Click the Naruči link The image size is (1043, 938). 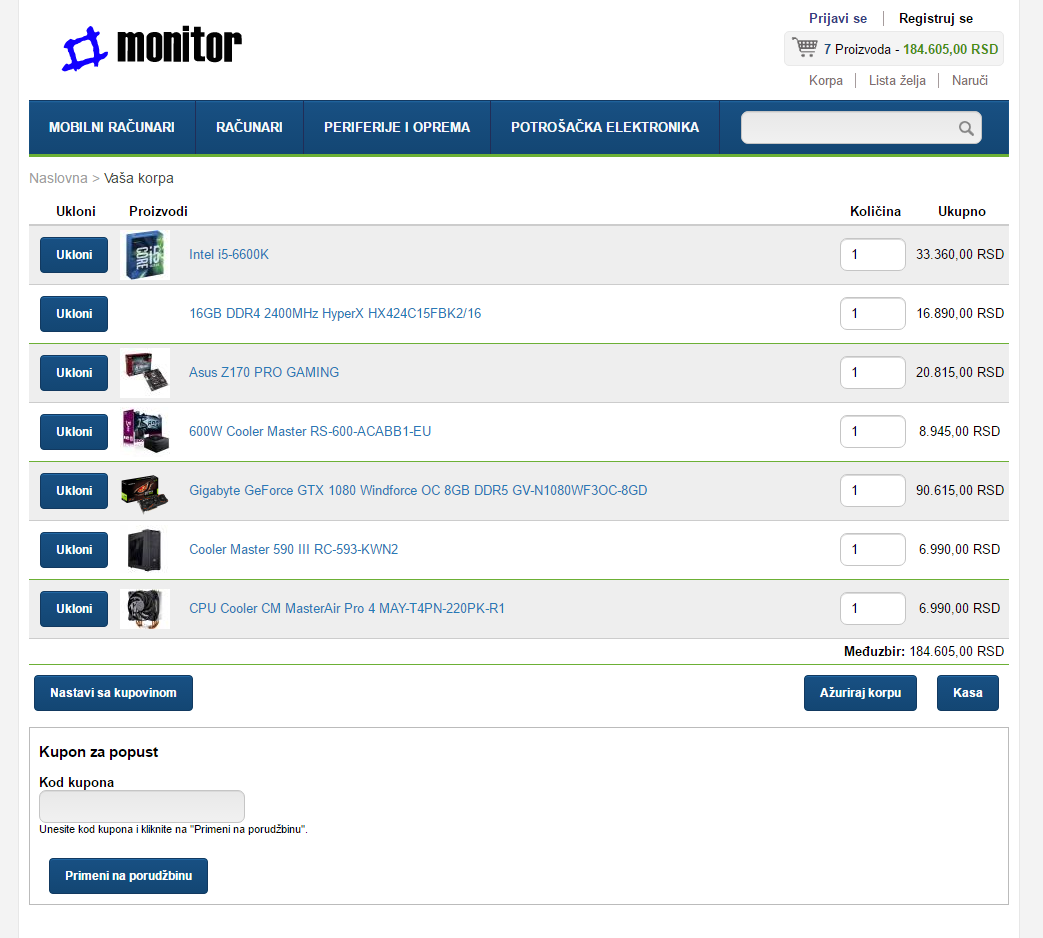coord(969,80)
